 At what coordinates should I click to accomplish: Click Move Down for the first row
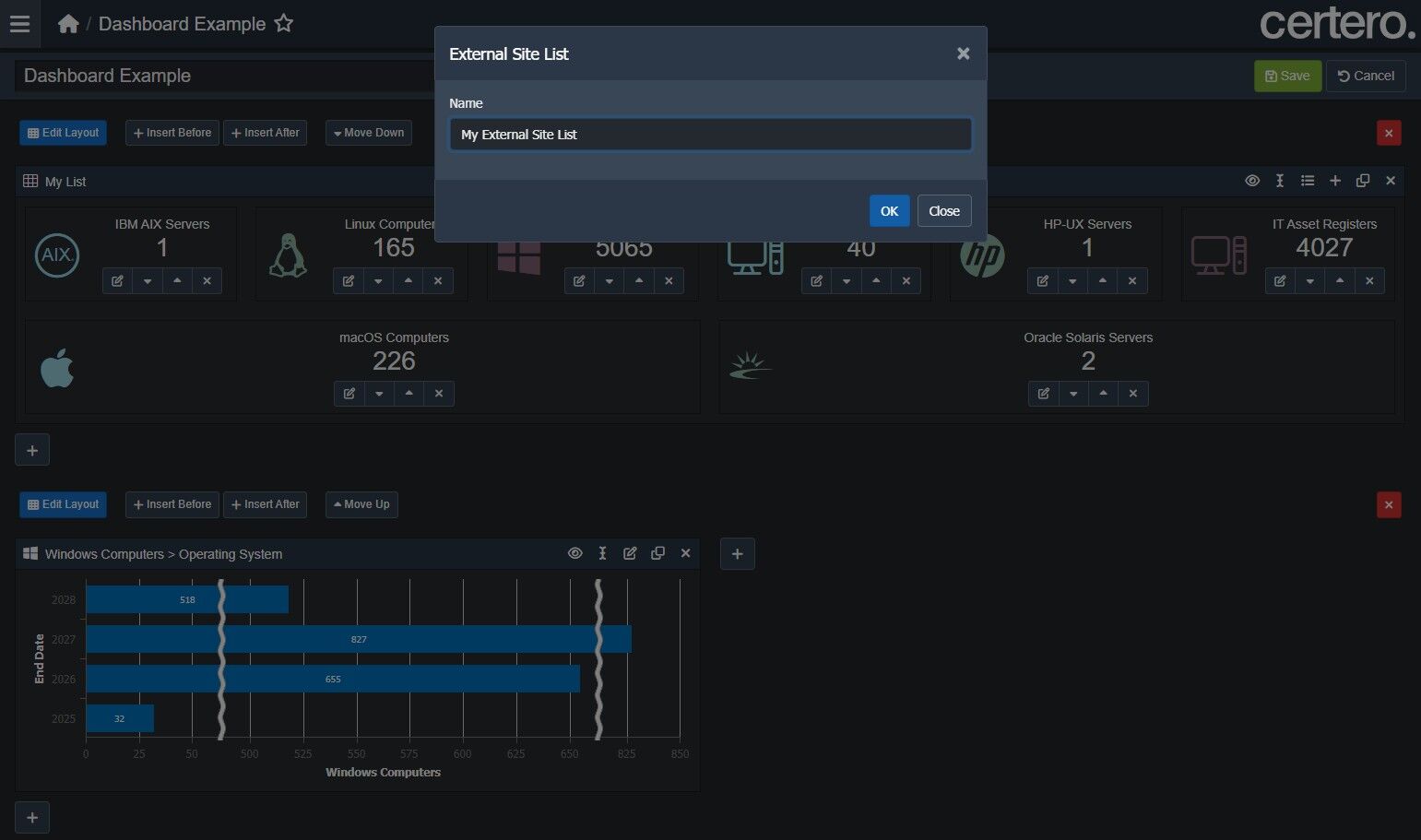click(x=369, y=133)
